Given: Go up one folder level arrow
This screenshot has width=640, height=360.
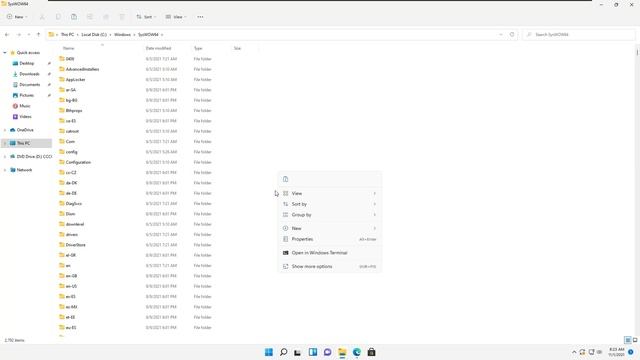Looking at the screenshot, I should tap(38, 35).
